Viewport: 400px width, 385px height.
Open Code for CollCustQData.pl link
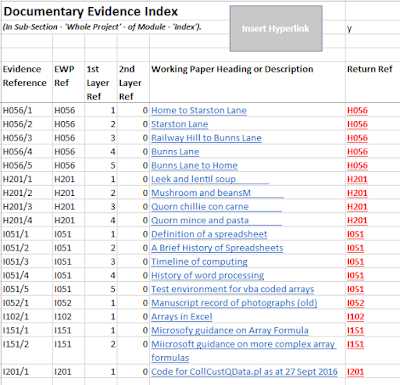[x=244, y=372]
